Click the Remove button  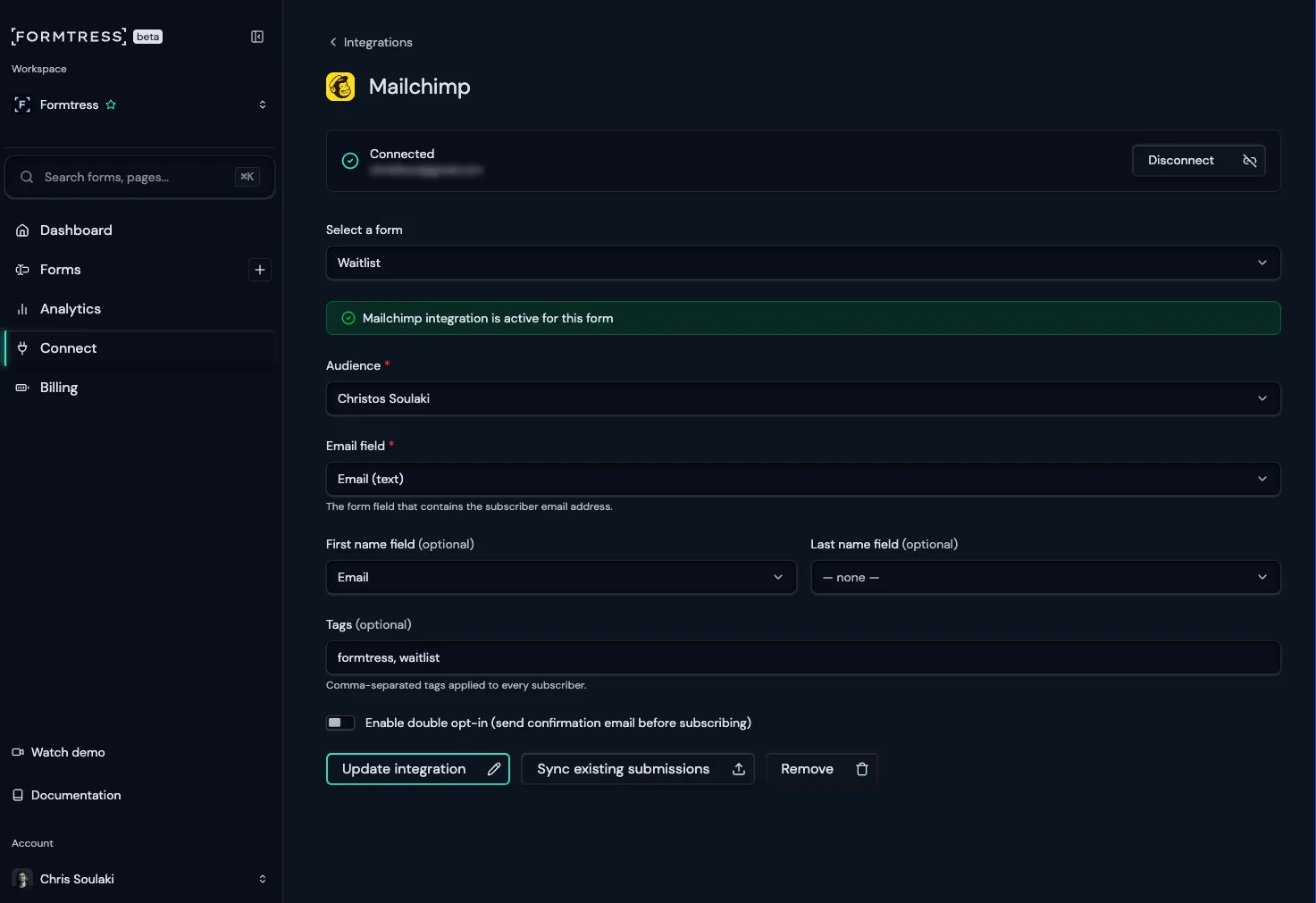click(822, 769)
